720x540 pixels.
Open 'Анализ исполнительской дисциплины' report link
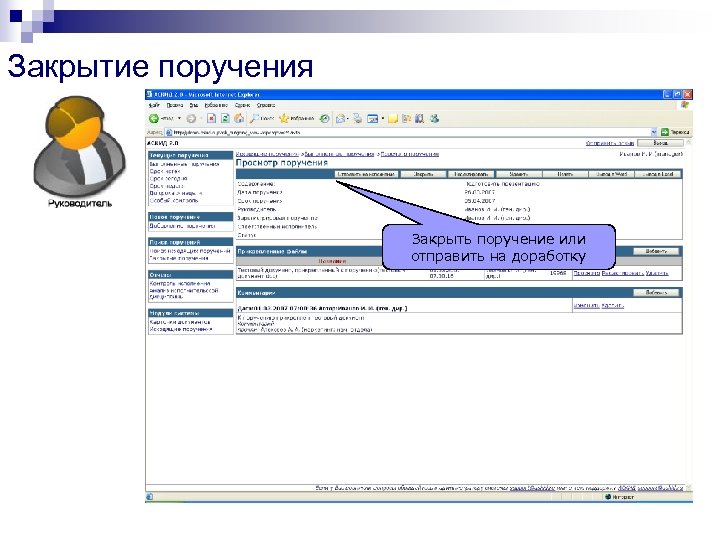pyautogui.click(x=184, y=294)
